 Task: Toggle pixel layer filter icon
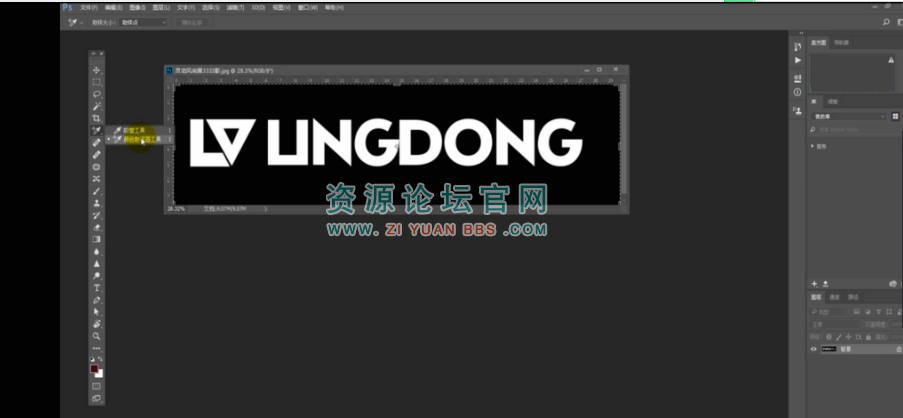tap(857, 311)
